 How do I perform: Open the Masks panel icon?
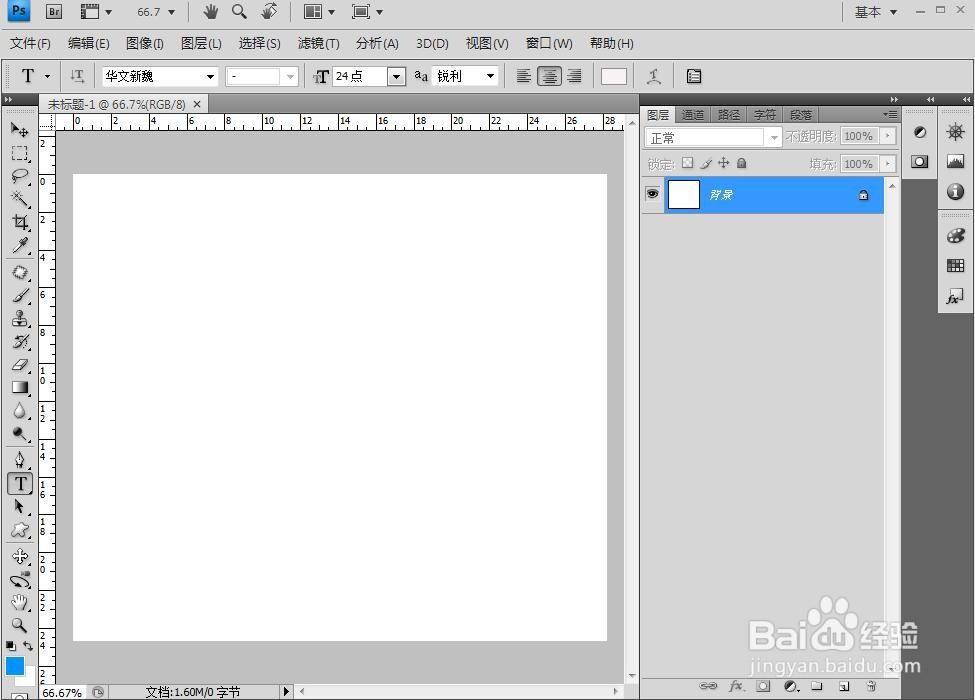[x=920, y=162]
